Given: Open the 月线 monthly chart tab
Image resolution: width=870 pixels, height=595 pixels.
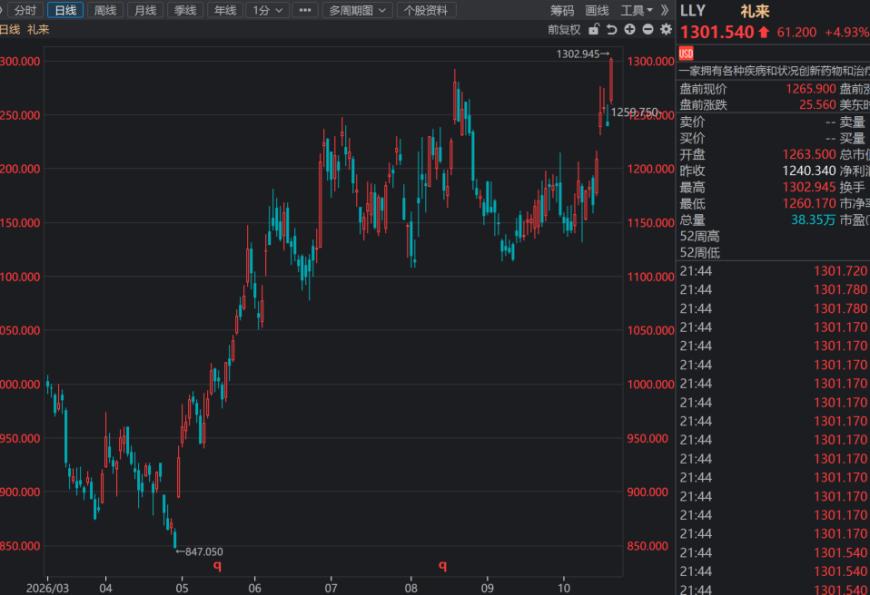Looking at the screenshot, I should coord(145,10).
